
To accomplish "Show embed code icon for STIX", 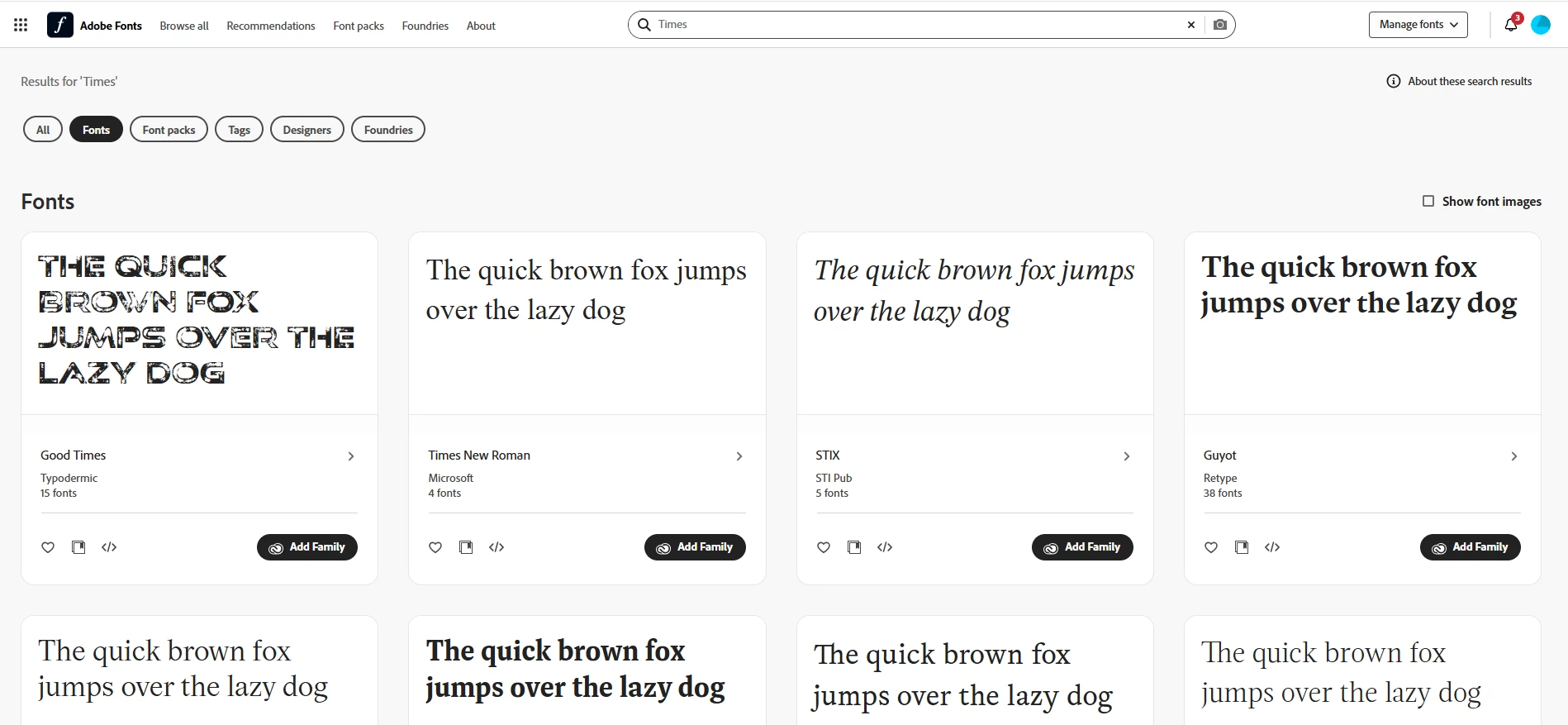I will [x=885, y=547].
